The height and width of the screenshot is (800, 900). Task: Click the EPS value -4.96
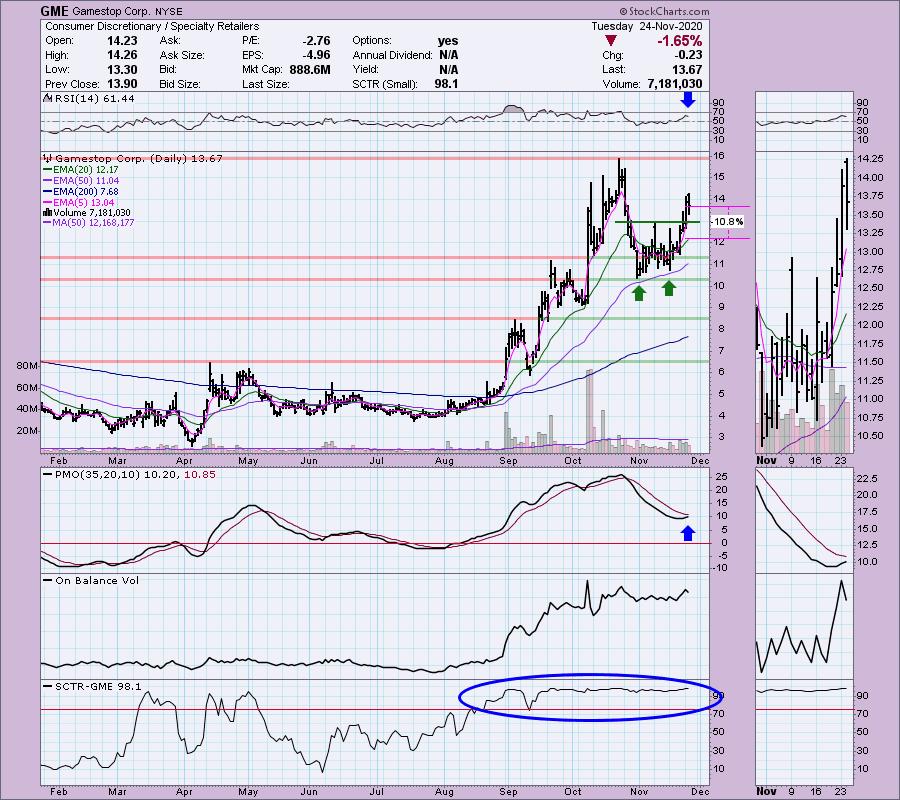coord(316,55)
